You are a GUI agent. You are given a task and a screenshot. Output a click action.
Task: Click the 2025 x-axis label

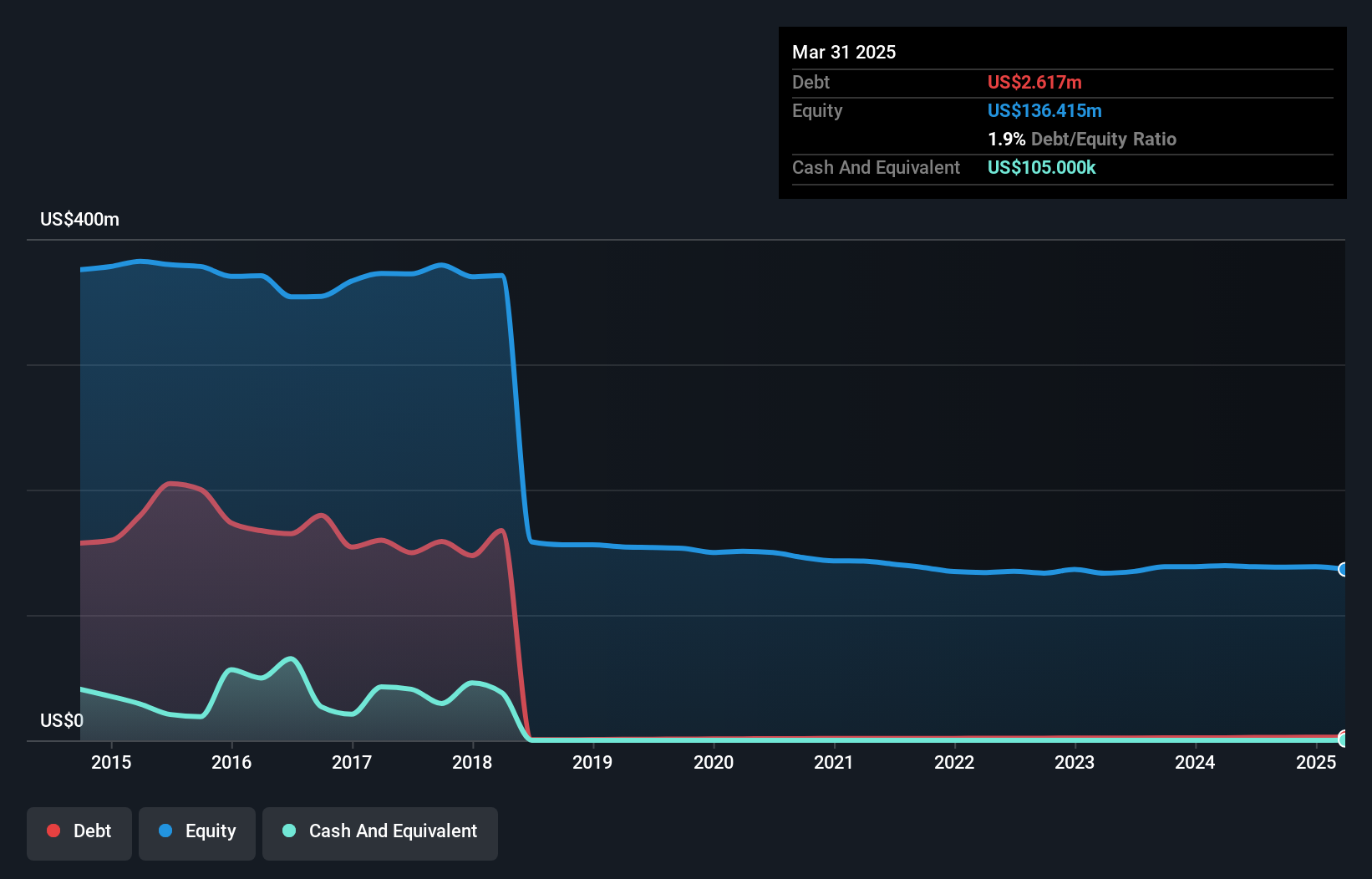tap(1316, 762)
